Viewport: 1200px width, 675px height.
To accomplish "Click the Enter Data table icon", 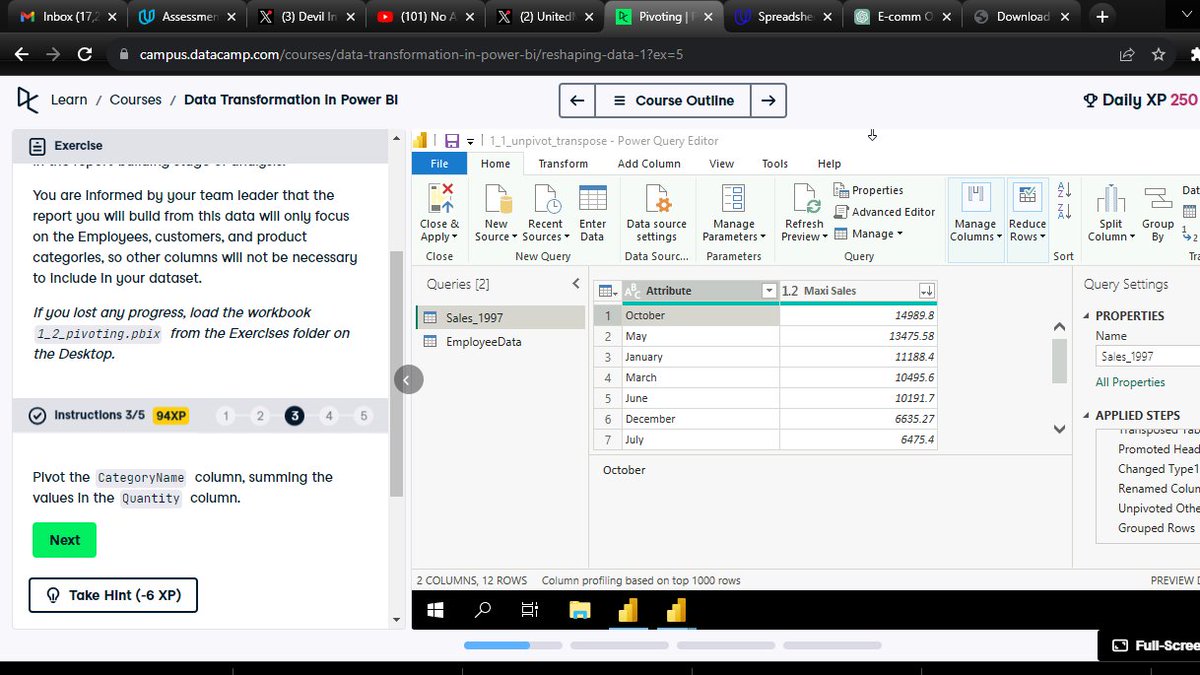I will tap(593, 199).
